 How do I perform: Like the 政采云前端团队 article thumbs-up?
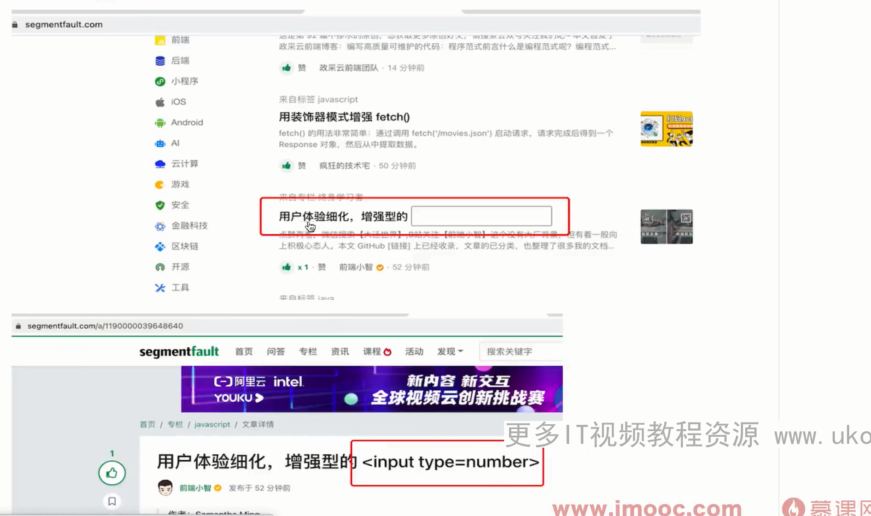(x=286, y=68)
